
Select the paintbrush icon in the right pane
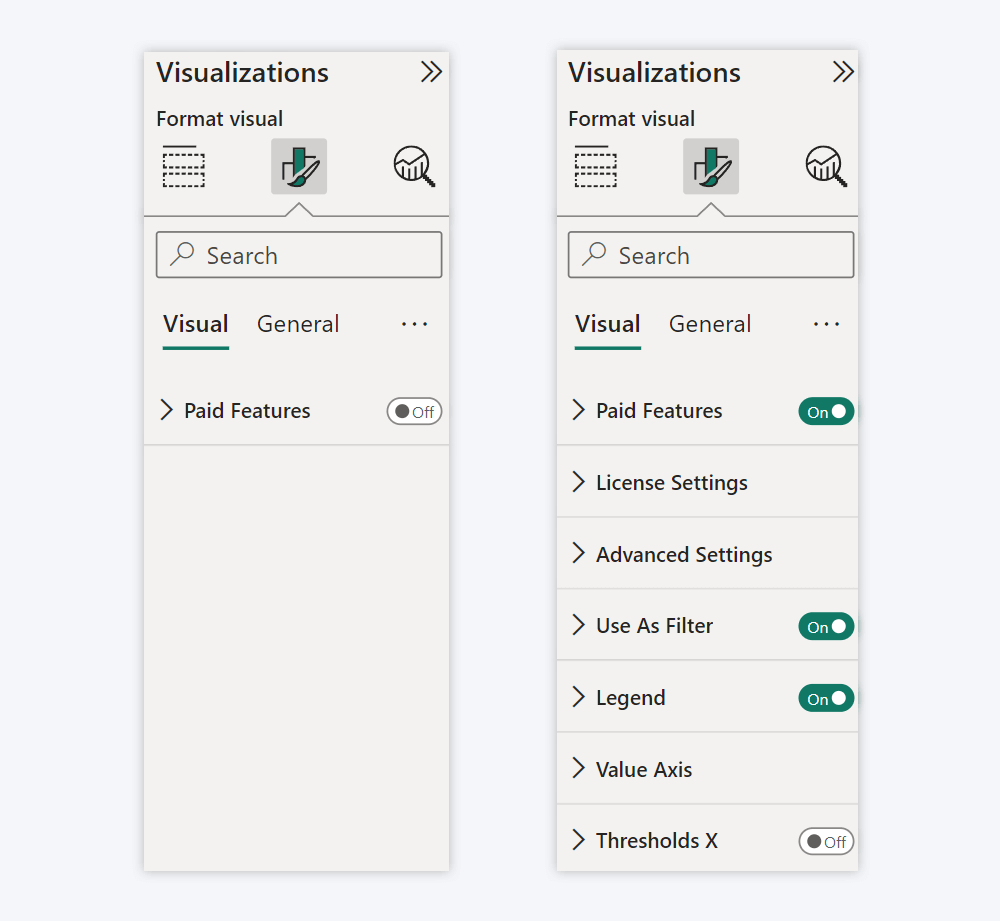[x=710, y=166]
